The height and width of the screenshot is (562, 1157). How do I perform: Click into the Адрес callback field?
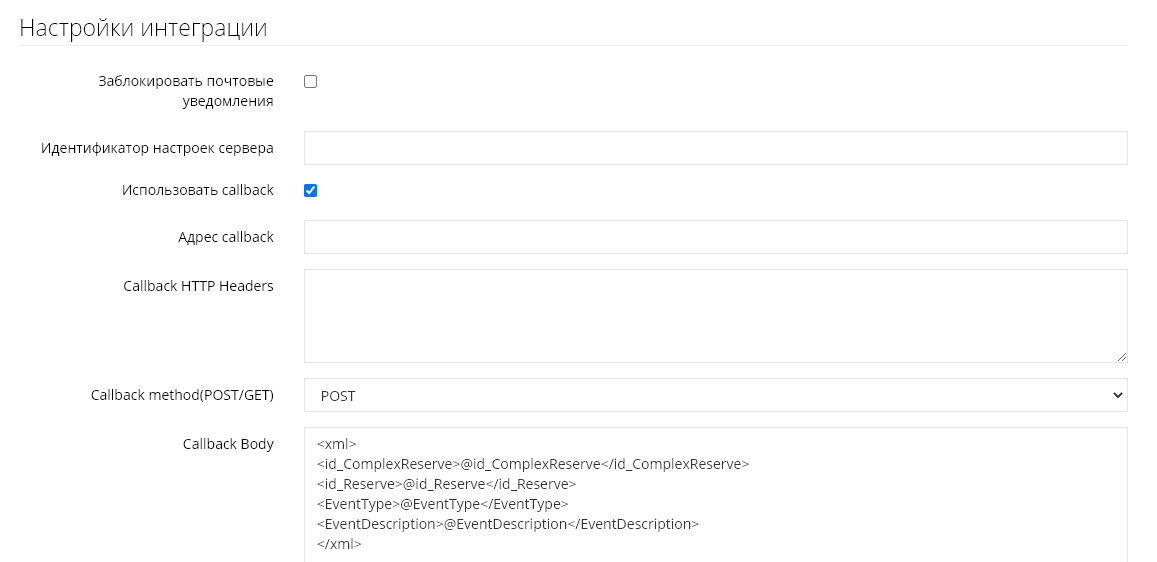tap(715, 237)
